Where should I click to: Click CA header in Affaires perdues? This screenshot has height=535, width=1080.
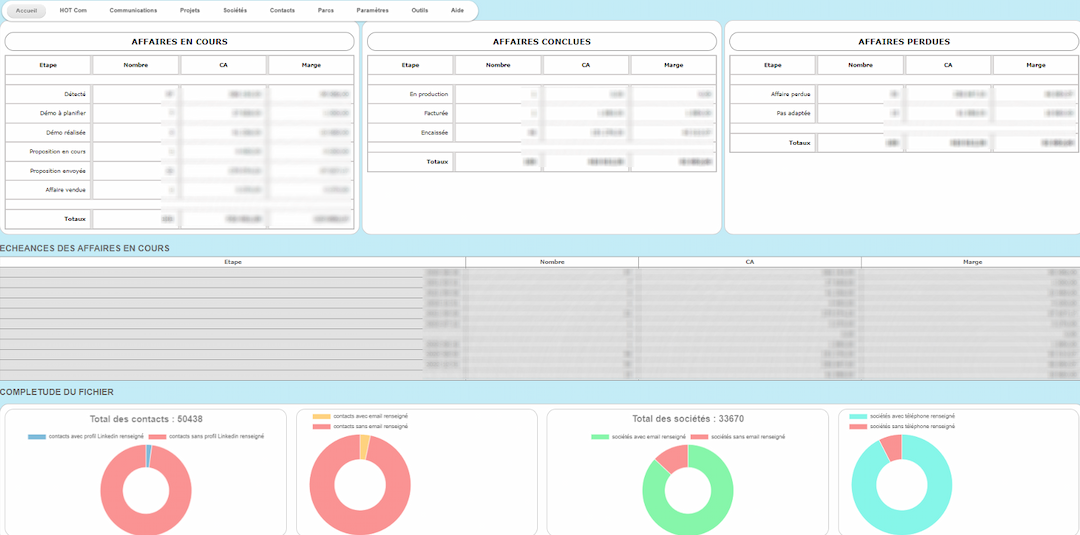[x=948, y=65]
